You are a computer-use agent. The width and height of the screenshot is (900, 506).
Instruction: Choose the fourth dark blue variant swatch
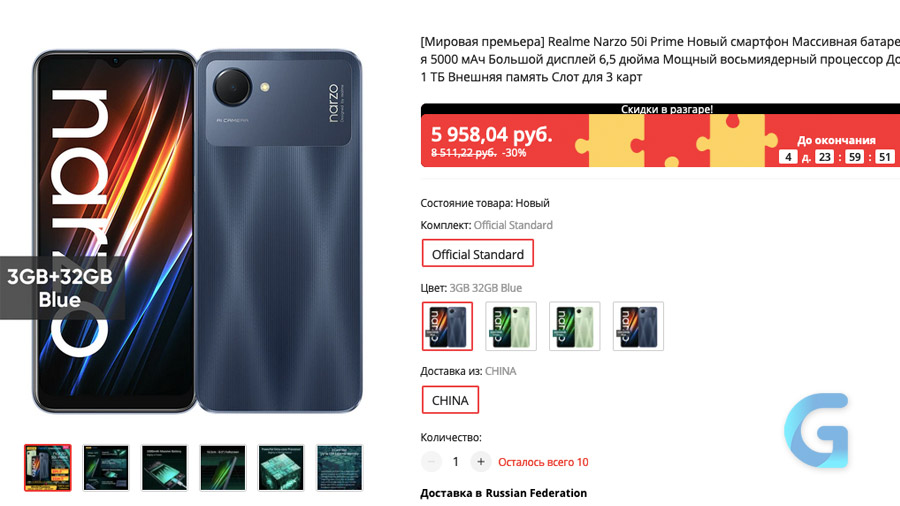click(x=638, y=326)
